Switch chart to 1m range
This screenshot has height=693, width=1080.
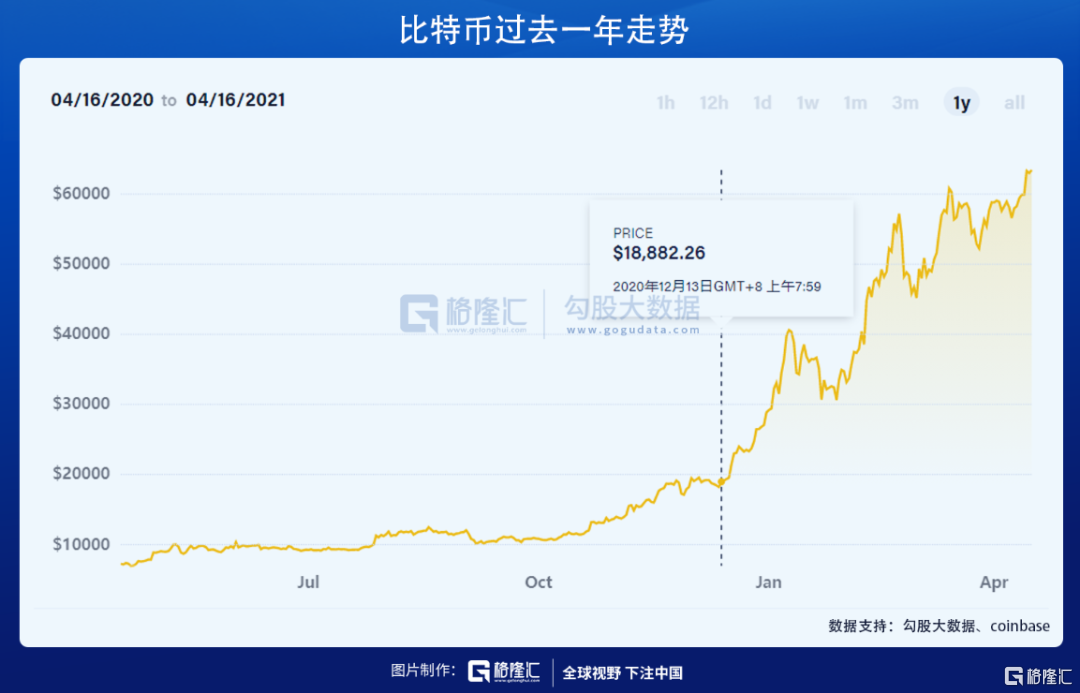coord(855,103)
